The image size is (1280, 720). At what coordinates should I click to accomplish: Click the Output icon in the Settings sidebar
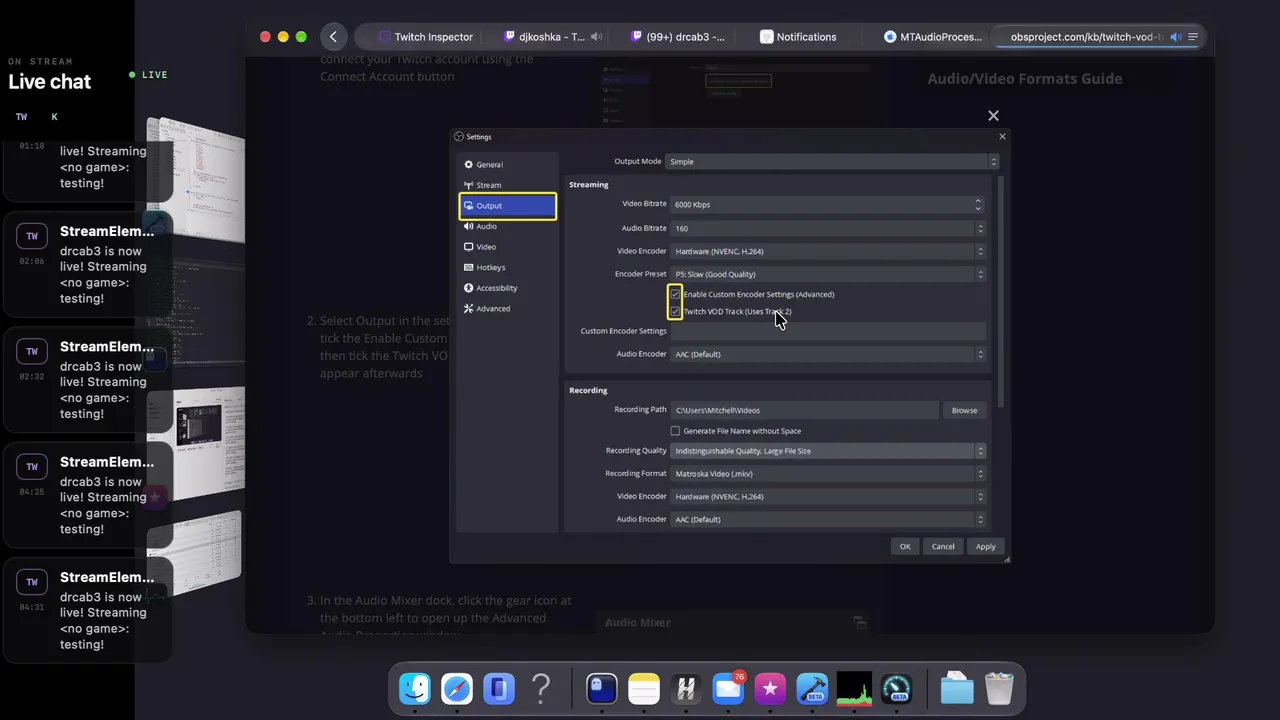tap(468, 206)
